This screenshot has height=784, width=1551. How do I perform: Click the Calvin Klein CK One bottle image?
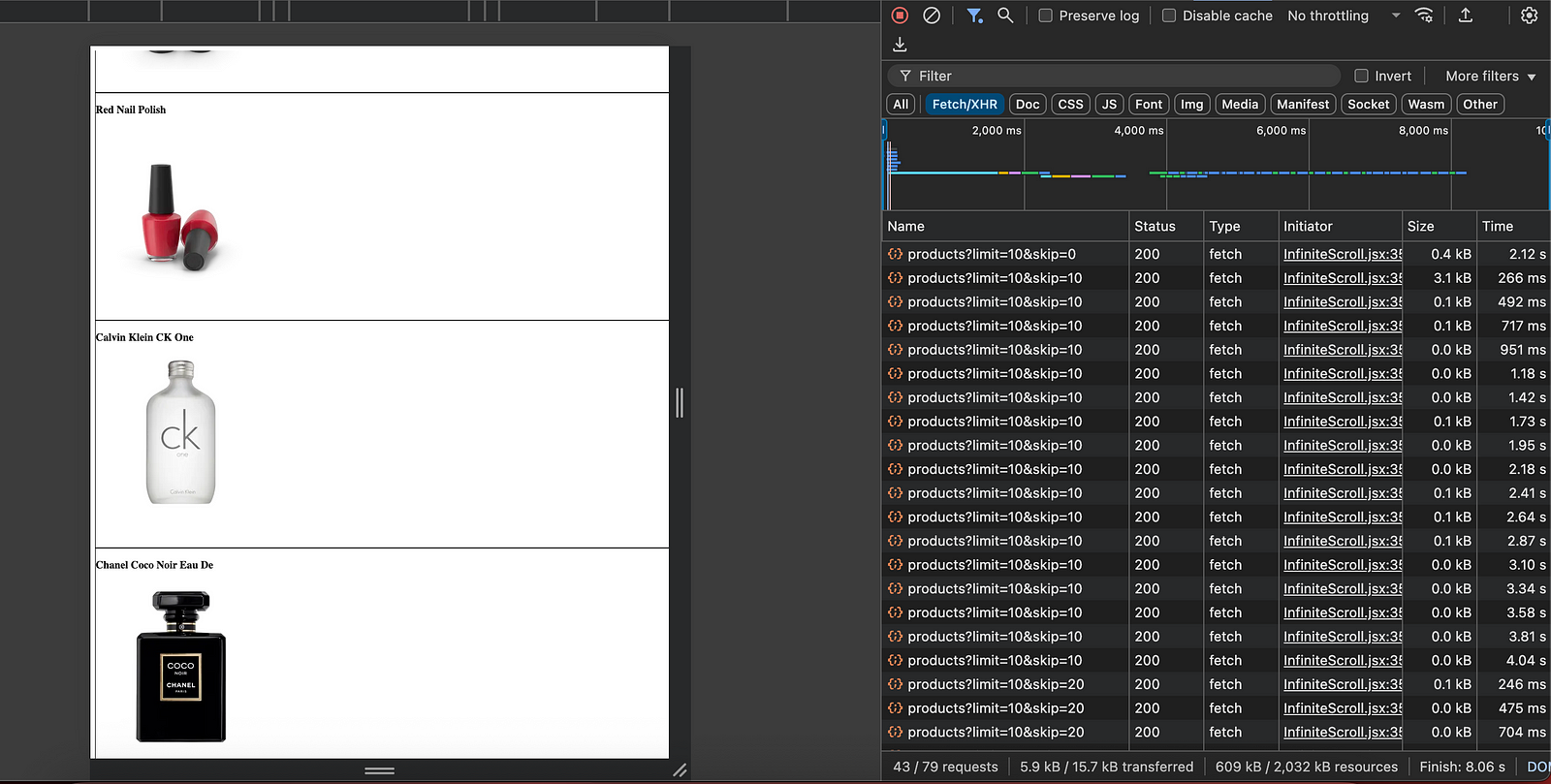pos(180,431)
